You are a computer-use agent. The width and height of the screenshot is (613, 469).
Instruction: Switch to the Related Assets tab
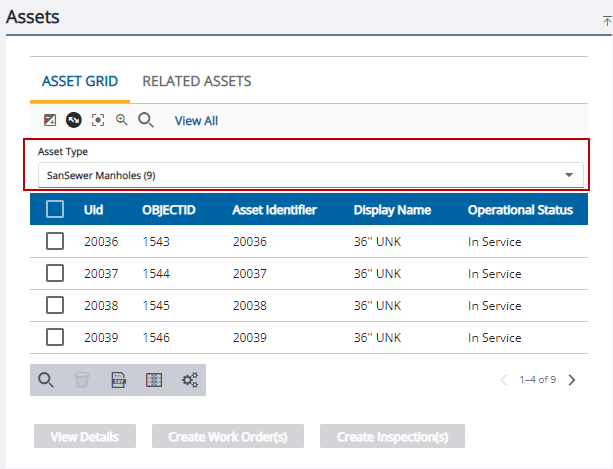click(x=197, y=81)
